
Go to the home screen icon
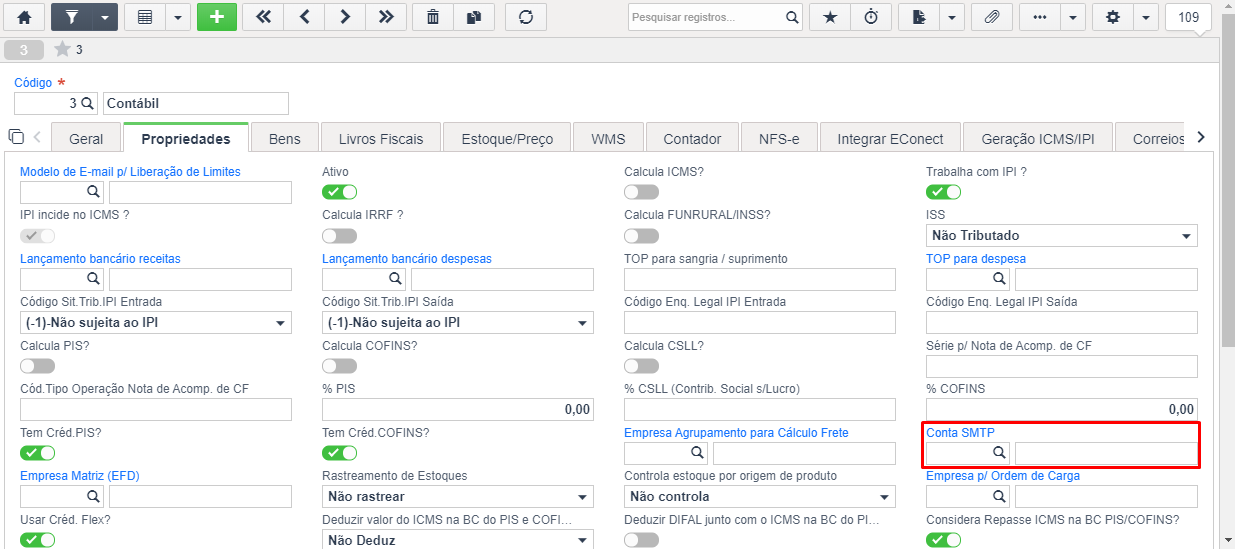click(x=25, y=17)
